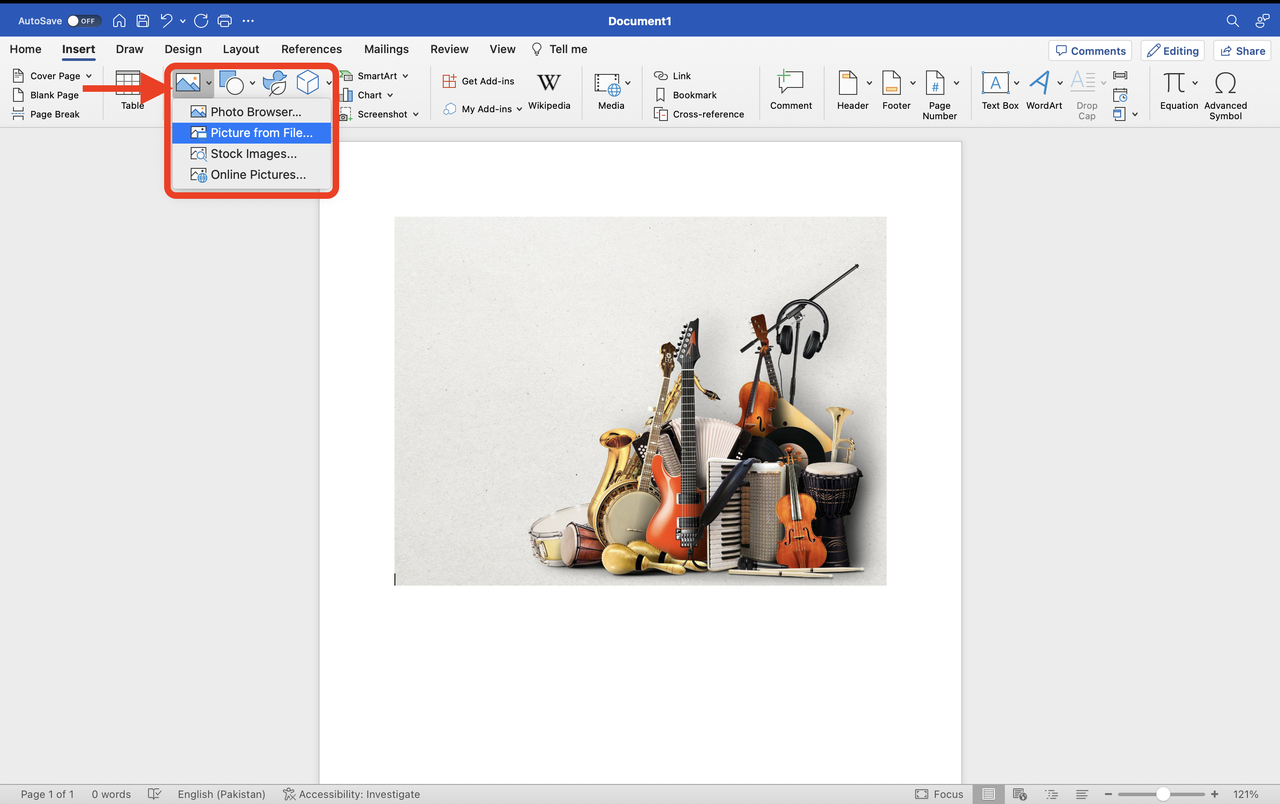Image resolution: width=1280 pixels, height=804 pixels.
Task: Expand the SmartArt dropdown
Action: coord(405,76)
